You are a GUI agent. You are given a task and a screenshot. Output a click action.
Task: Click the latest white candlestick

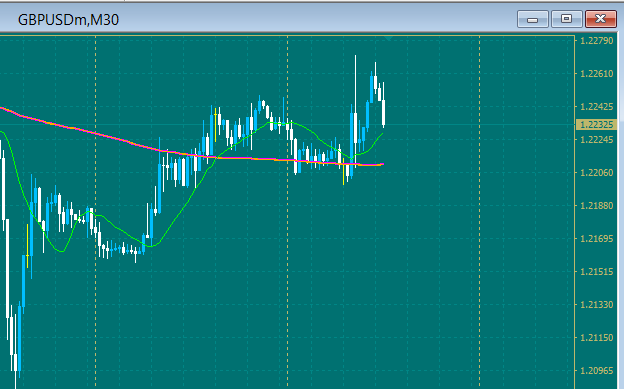click(383, 113)
